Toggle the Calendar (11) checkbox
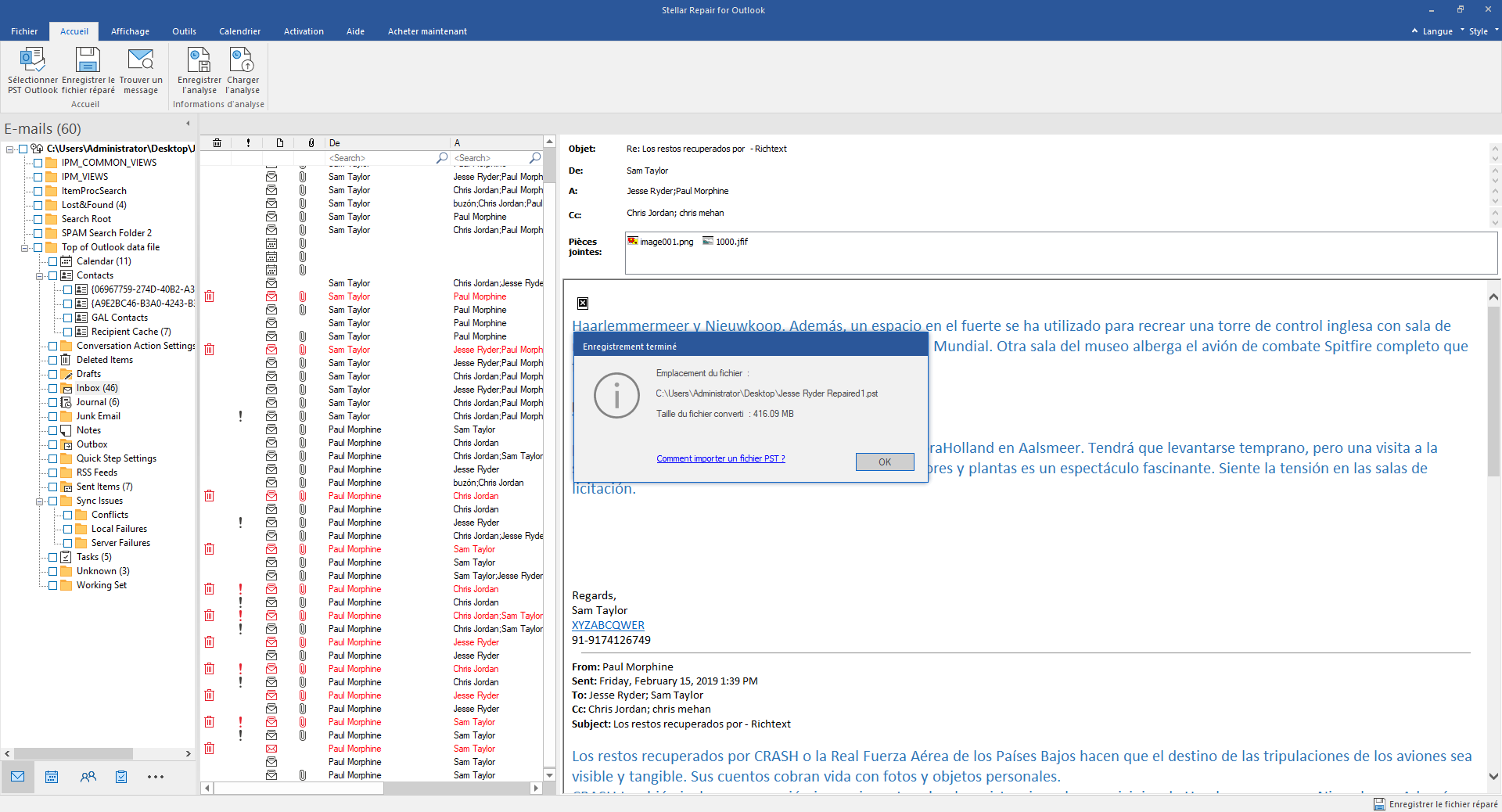The width and height of the screenshot is (1502, 812). coord(52,261)
